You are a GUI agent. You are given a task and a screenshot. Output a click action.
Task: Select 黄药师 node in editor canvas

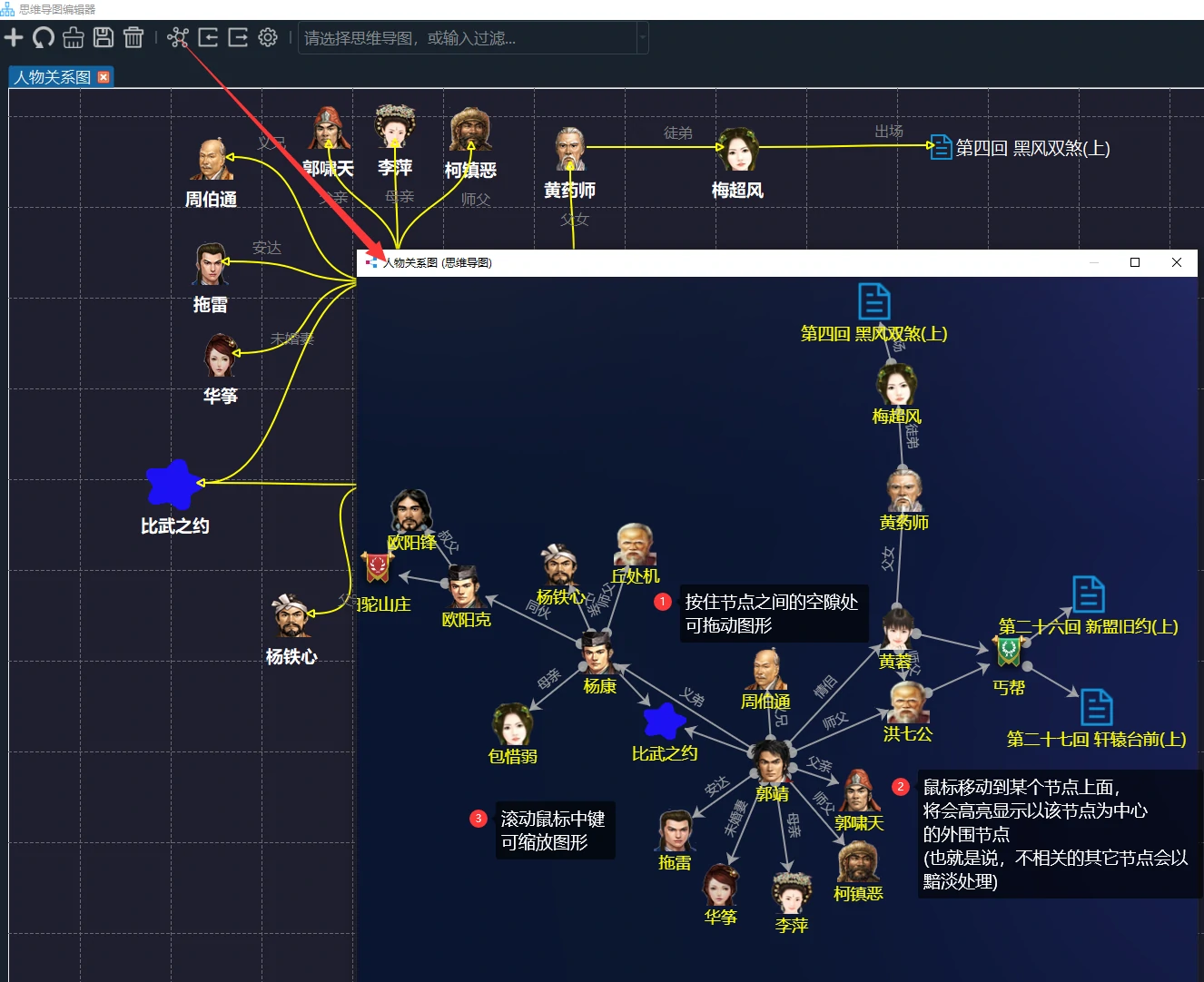[570, 149]
